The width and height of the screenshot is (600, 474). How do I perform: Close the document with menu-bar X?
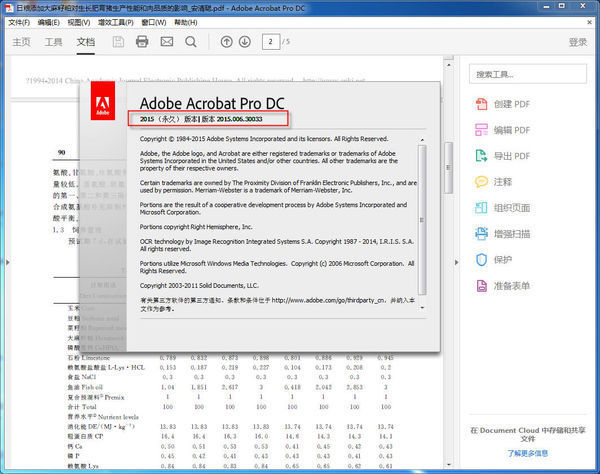pos(590,23)
